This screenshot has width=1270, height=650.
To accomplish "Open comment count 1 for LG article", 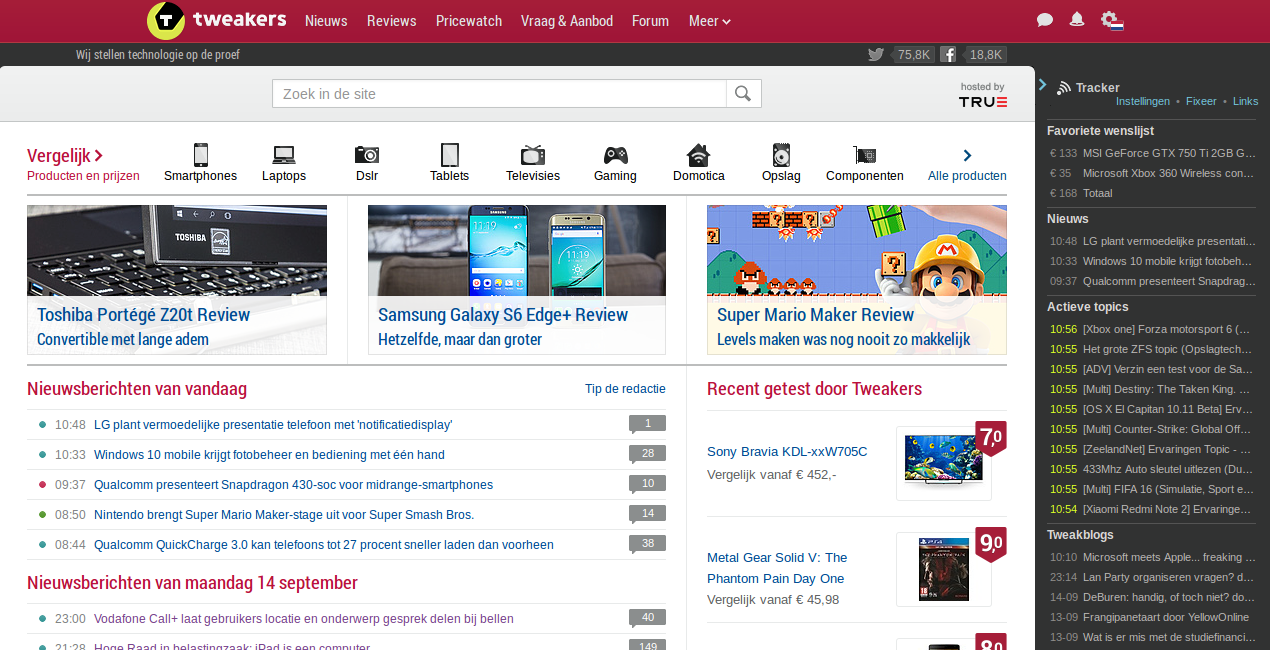I will pos(647,424).
